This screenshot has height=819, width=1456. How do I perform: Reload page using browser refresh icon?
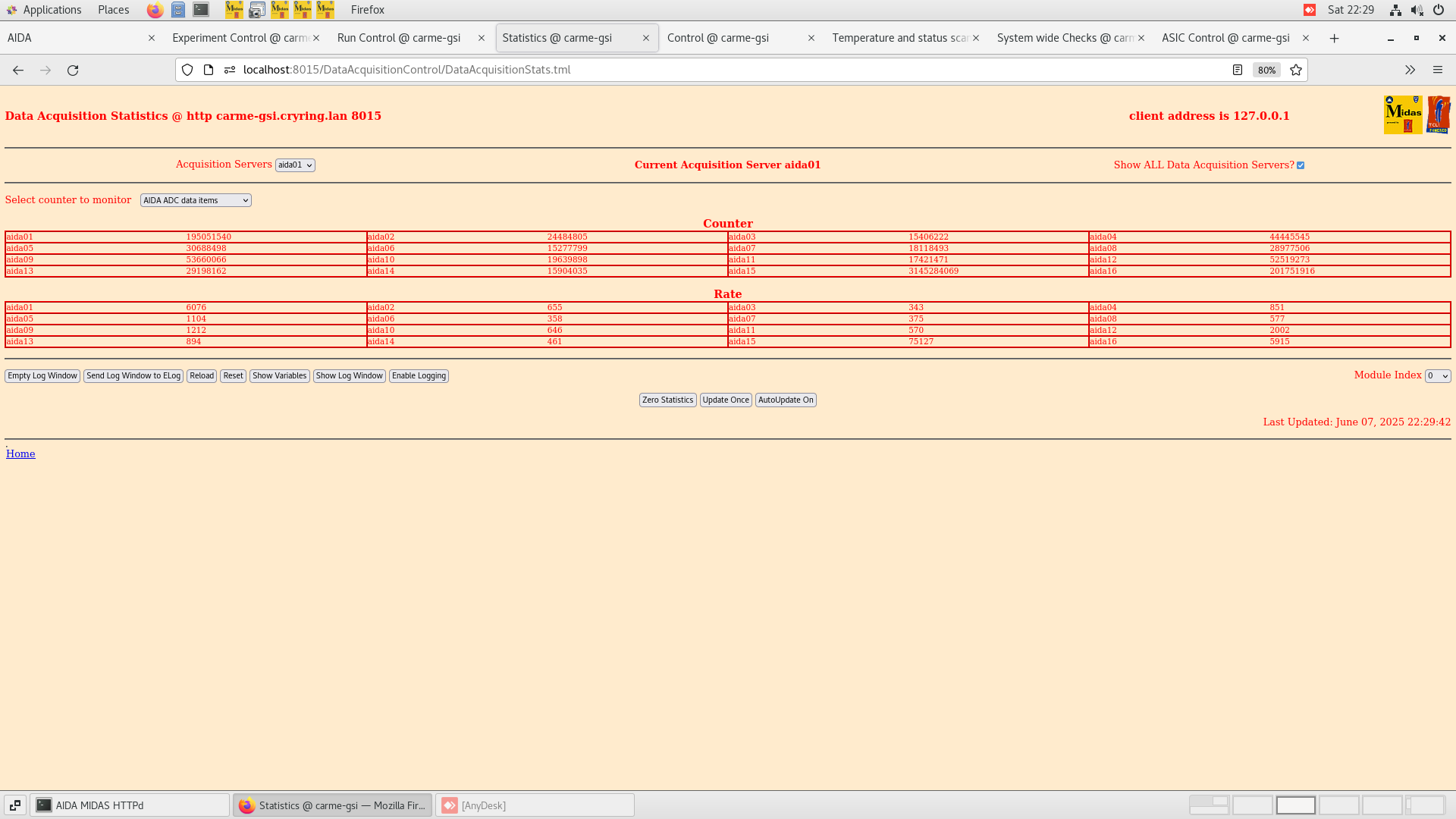coord(73,70)
